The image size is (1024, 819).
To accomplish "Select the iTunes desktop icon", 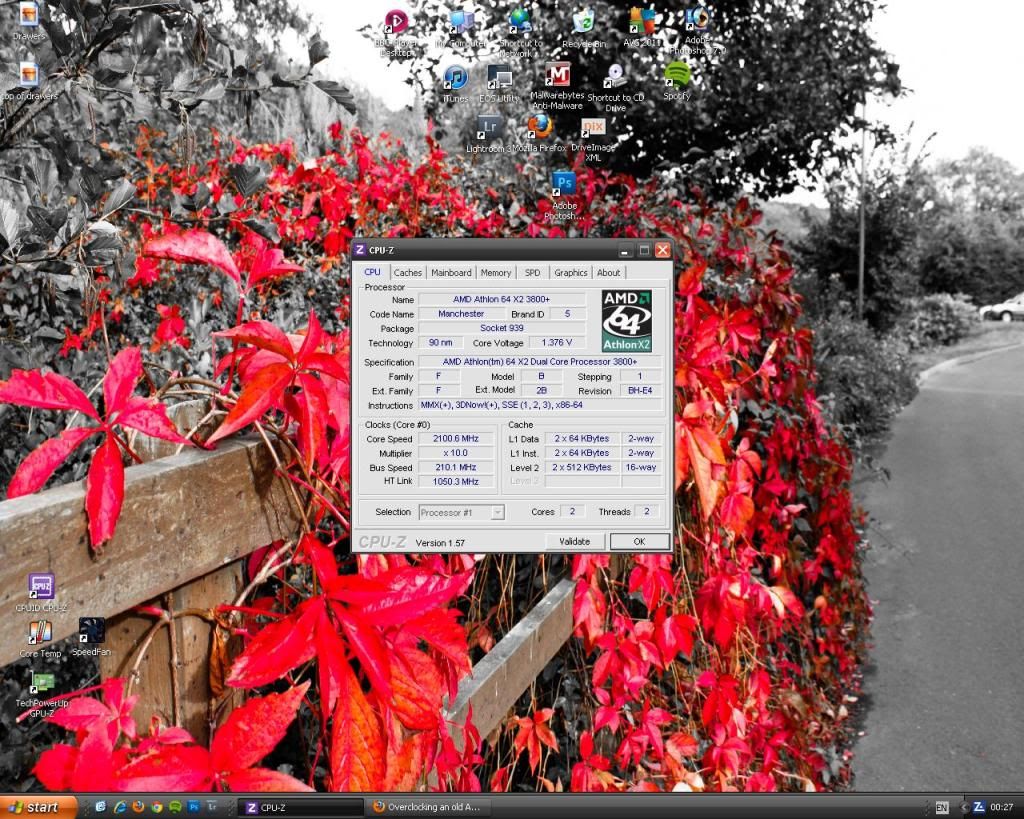I will (x=455, y=78).
